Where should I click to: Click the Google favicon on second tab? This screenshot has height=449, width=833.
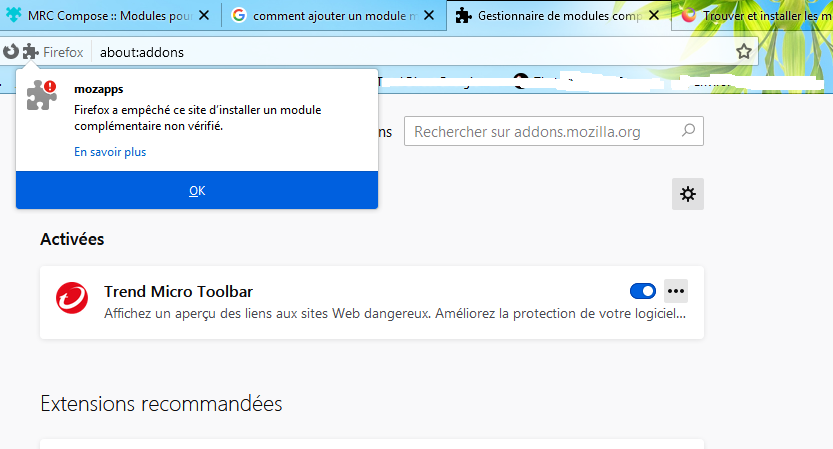pos(239,15)
